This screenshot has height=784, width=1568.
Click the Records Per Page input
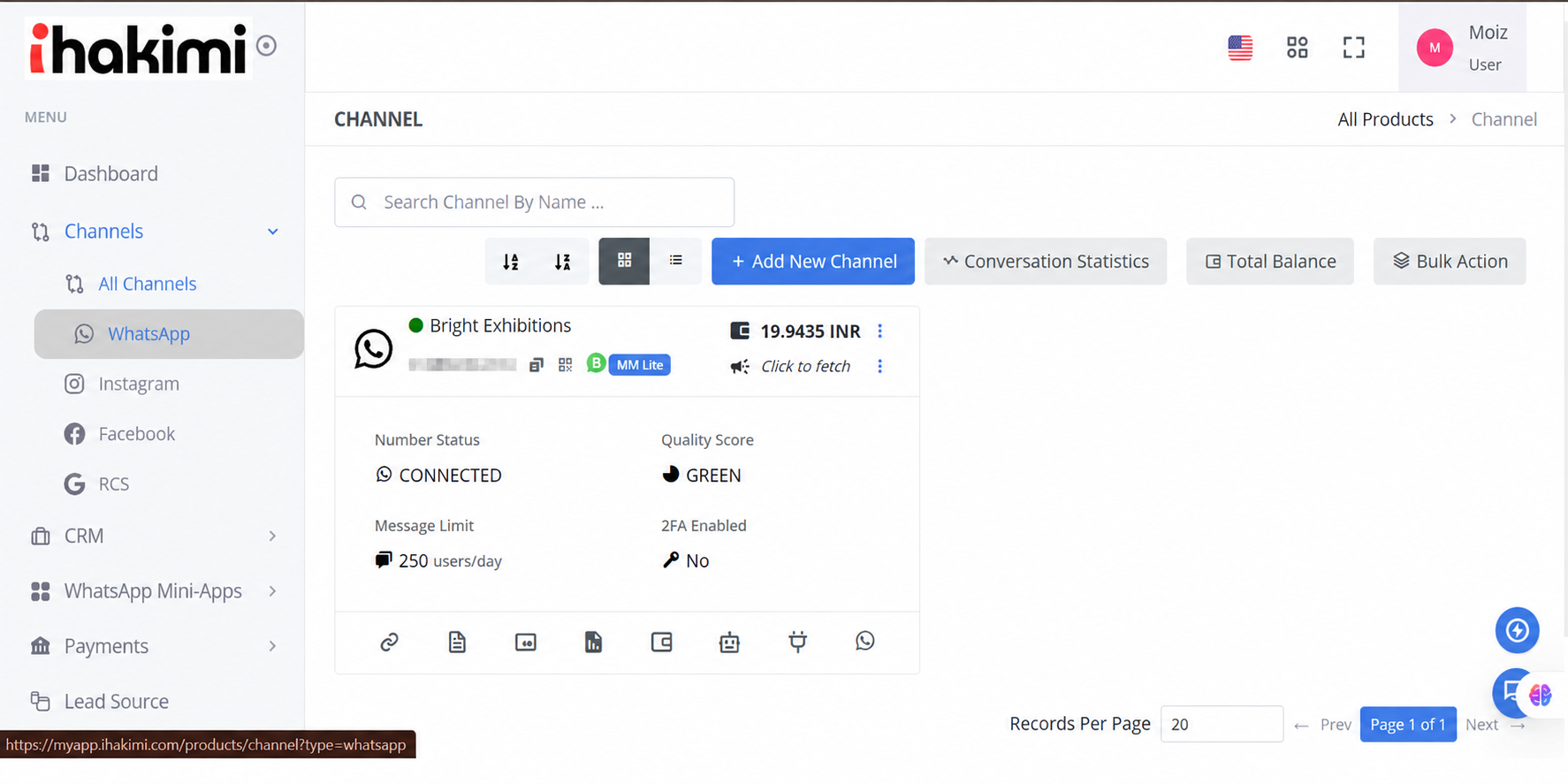coord(1222,724)
